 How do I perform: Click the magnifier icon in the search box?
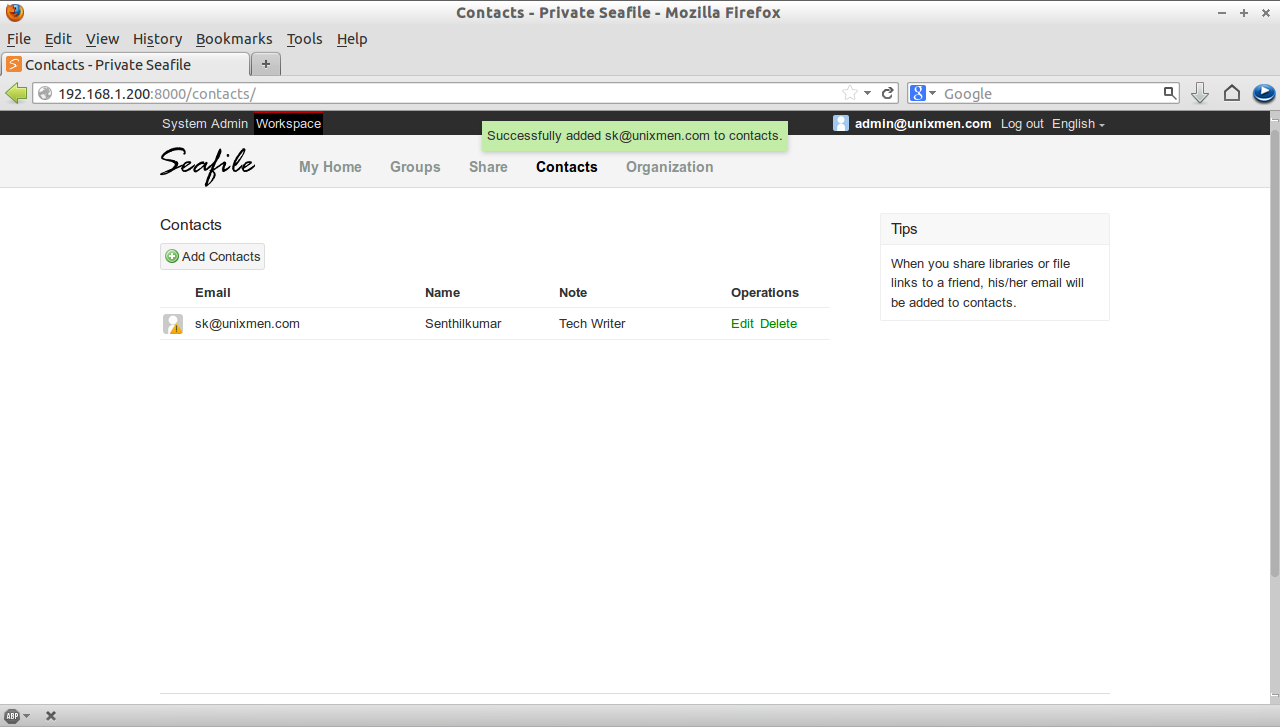pyautogui.click(x=1170, y=93)
